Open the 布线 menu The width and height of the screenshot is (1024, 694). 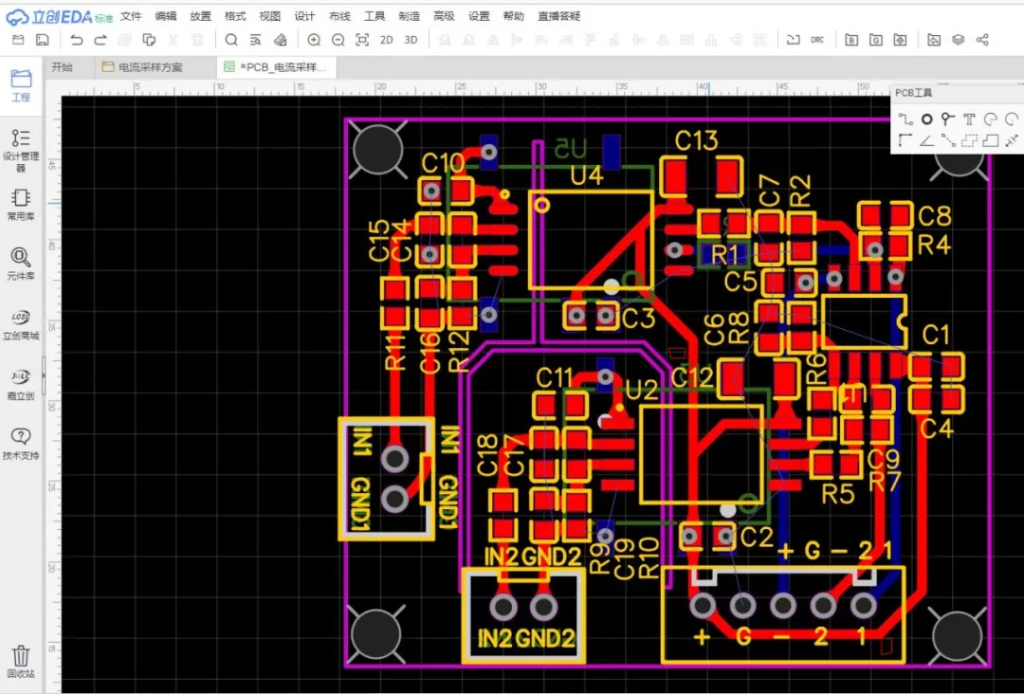click(340, 16)
